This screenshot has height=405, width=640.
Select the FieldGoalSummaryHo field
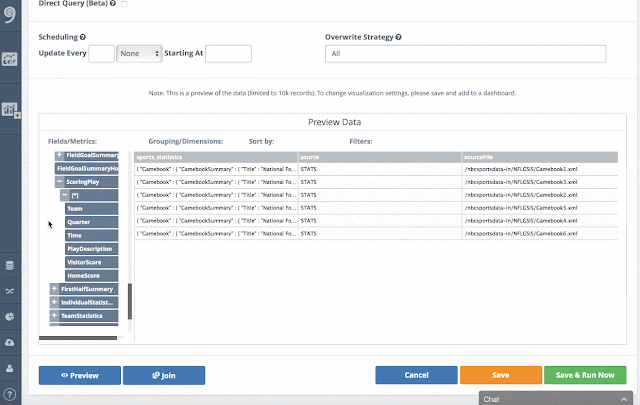click(87, 169)
